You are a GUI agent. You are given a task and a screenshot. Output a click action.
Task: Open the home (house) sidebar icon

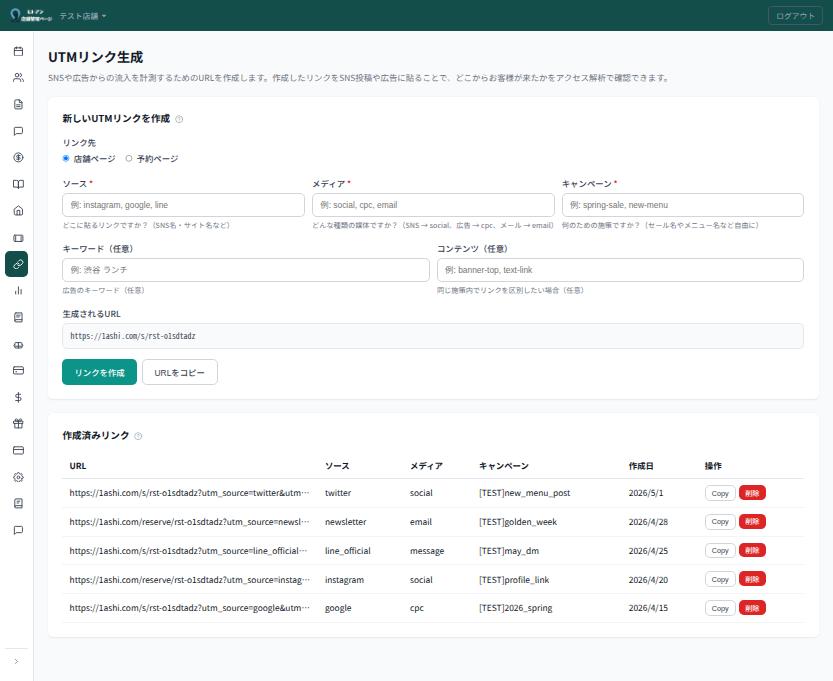pos(18,210)
